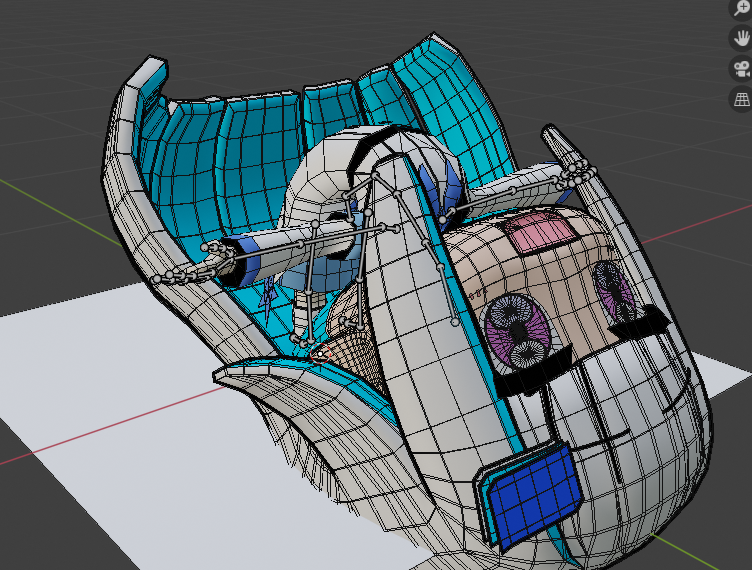Switch perspective/orthographic with grid icon

(741, 99)
